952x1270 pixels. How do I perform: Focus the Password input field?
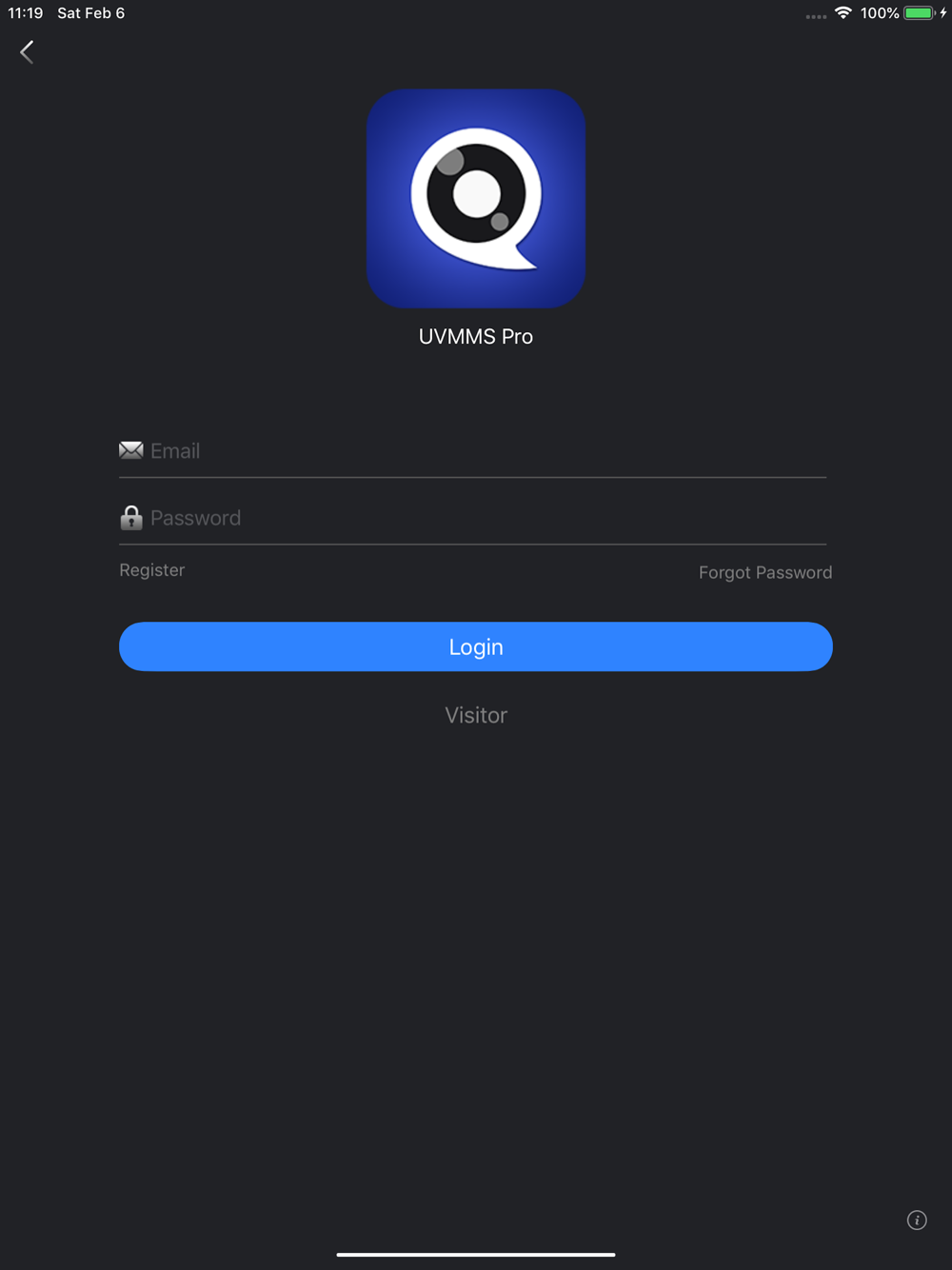(472, 518)
